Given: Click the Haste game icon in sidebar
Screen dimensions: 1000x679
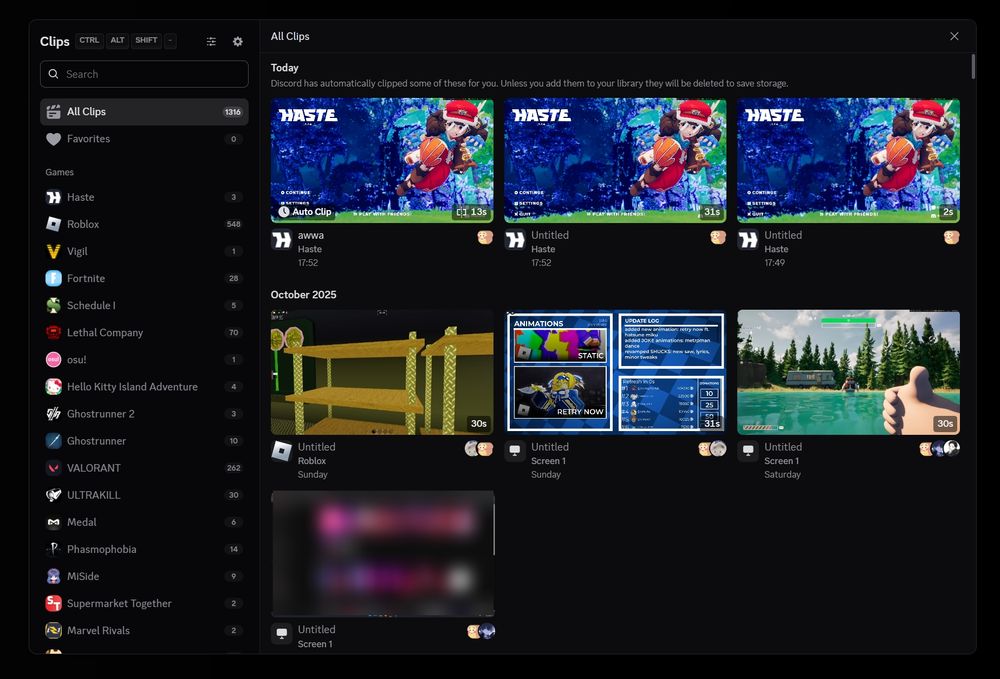Looking at the screenshot, I should [x=54, y=197].
